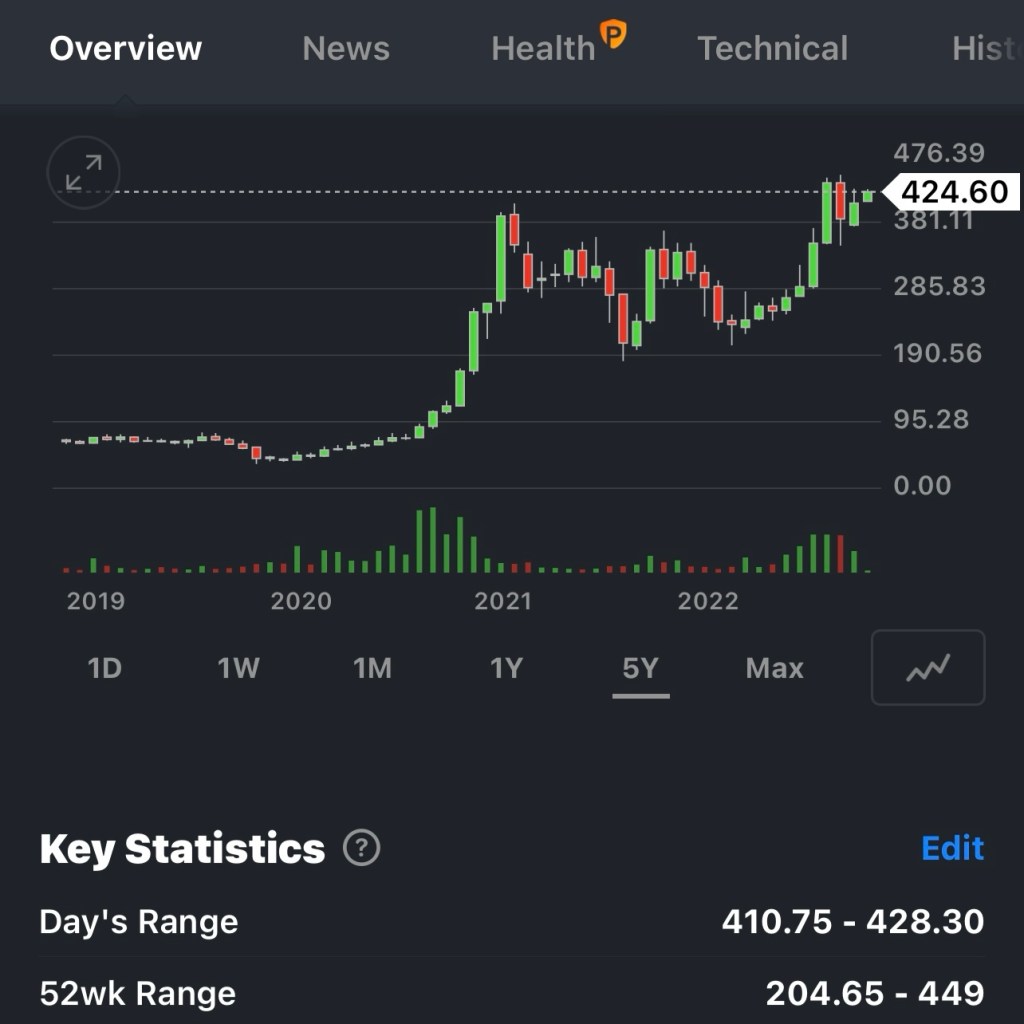The width and height of the screenshot is (1024, 1024).
Task: Tap the 424.60 current price label
Action: 955,191
